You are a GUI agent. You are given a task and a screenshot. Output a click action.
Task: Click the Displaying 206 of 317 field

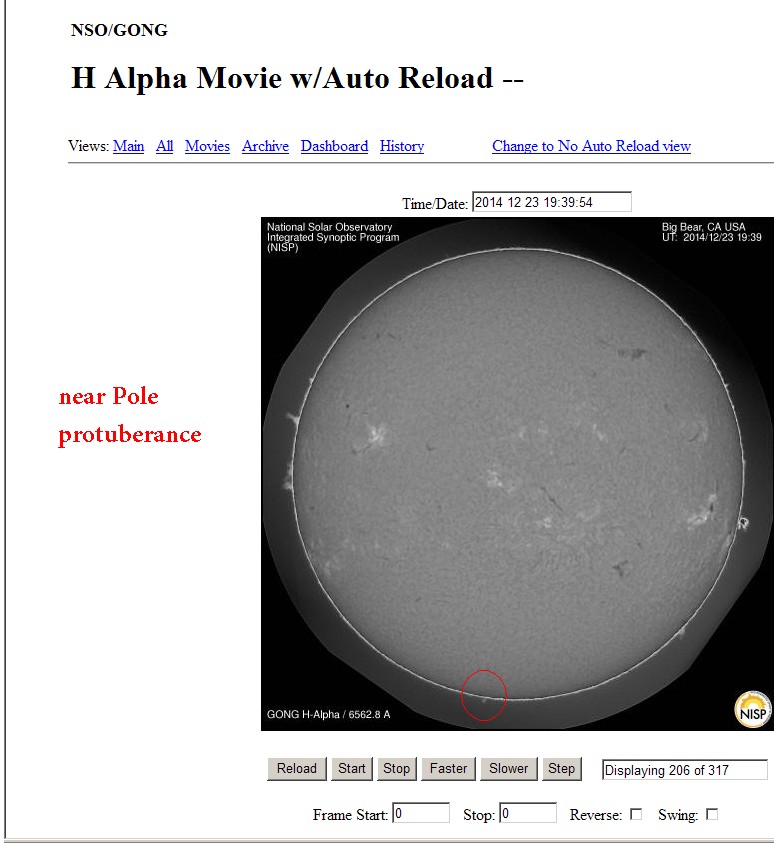(684, 770)
